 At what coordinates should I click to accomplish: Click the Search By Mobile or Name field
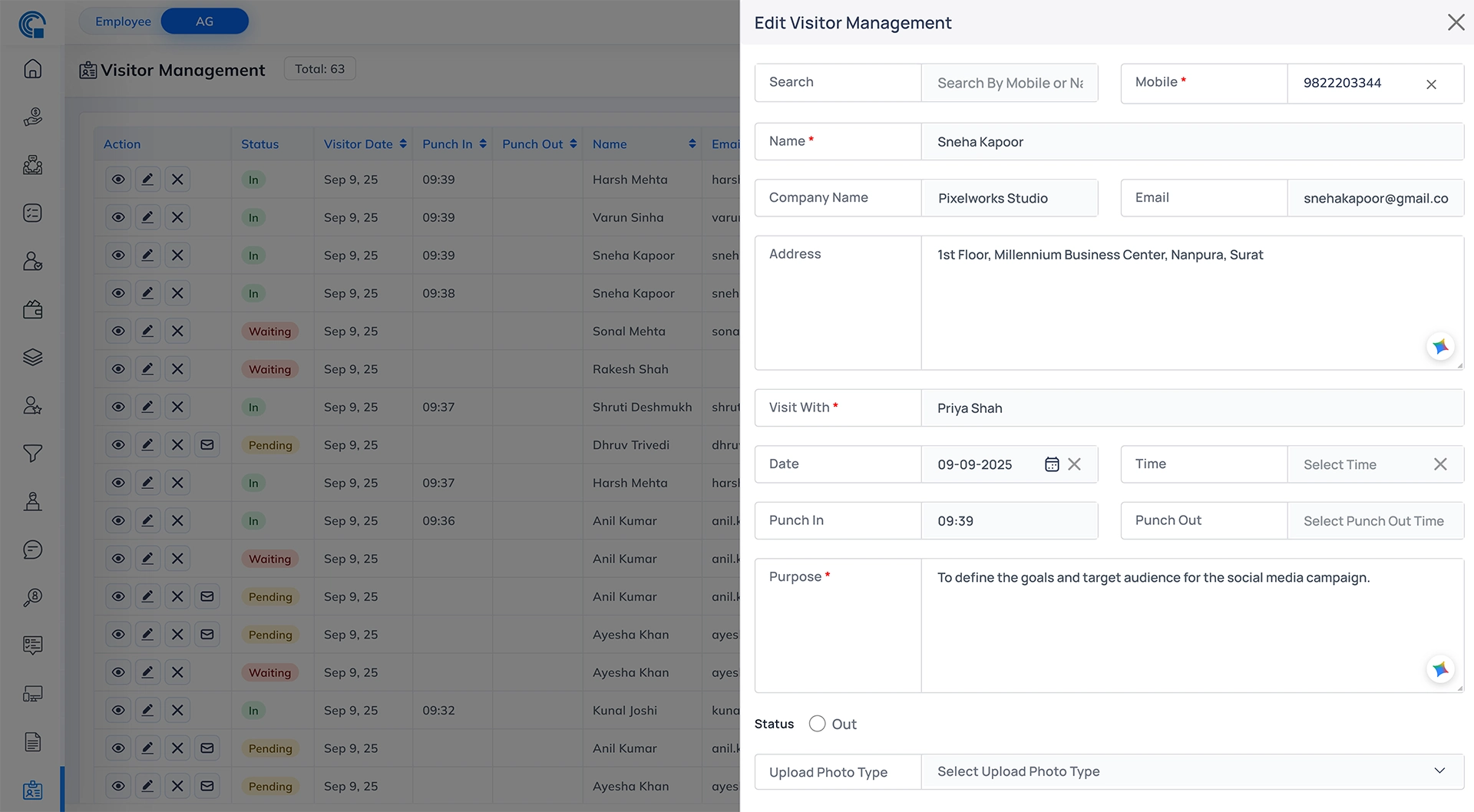[1009, 83]
